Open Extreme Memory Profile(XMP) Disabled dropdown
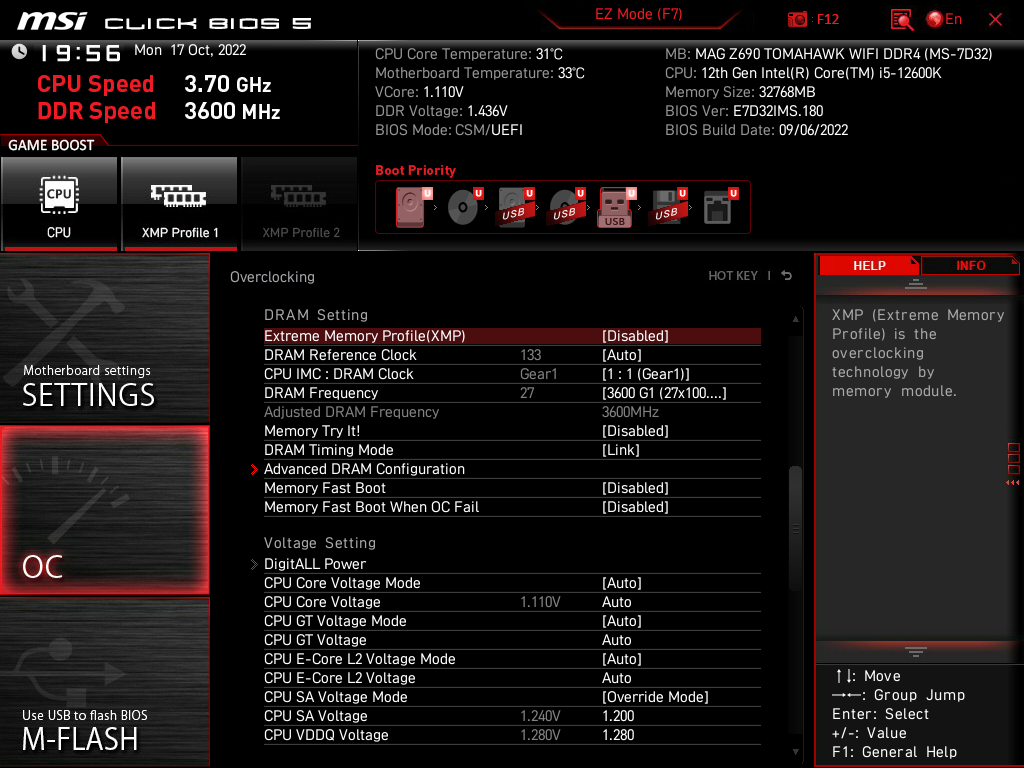This screenshot has height=768, width=1024. [635, 336]
